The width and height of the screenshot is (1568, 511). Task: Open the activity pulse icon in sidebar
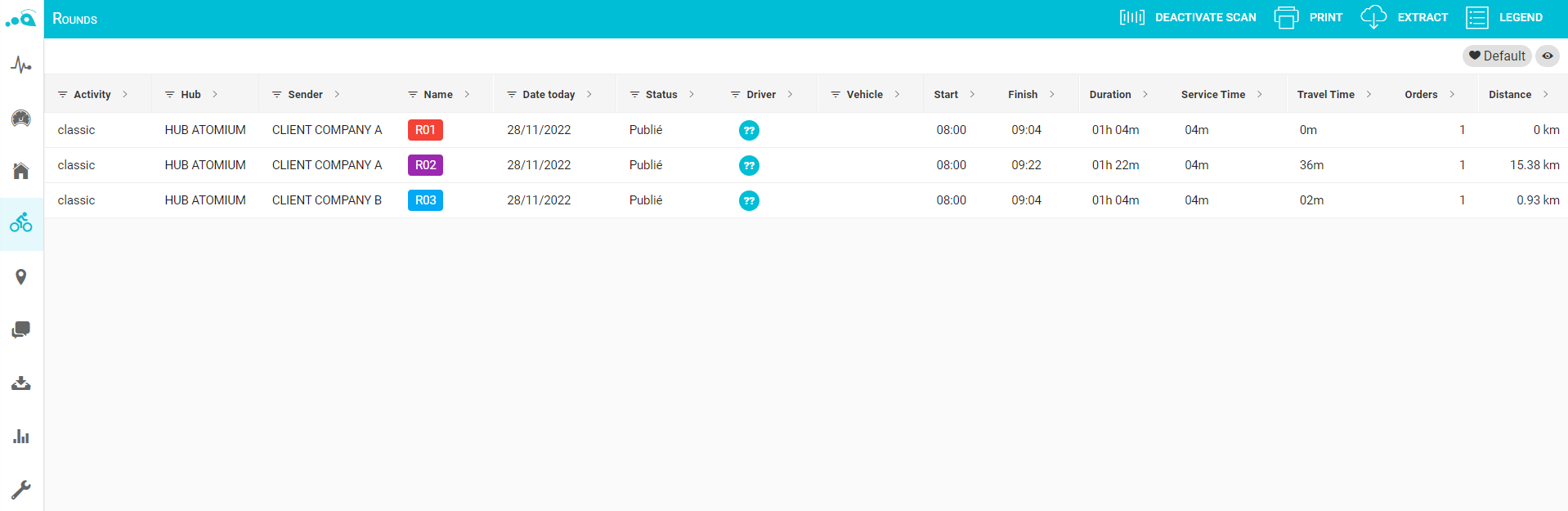tap(21, 65)
